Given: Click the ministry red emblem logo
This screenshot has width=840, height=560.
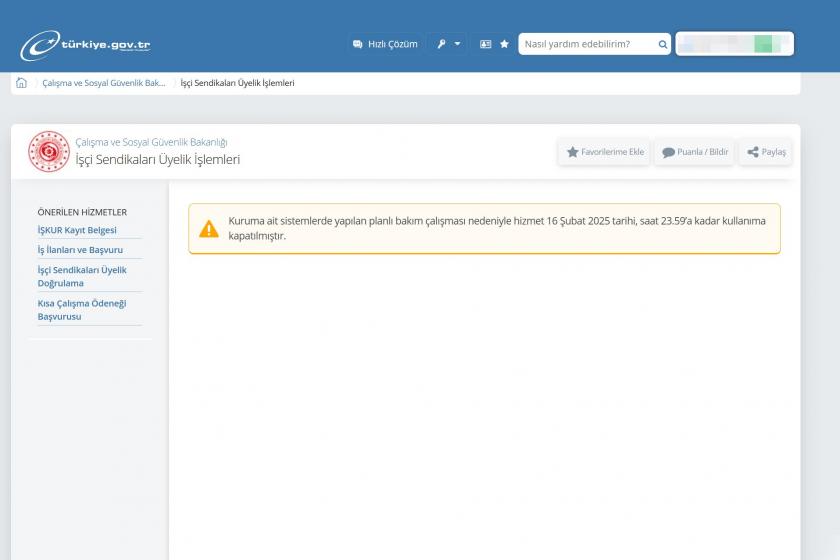Looking at the screenshot, I should (49, 152).
